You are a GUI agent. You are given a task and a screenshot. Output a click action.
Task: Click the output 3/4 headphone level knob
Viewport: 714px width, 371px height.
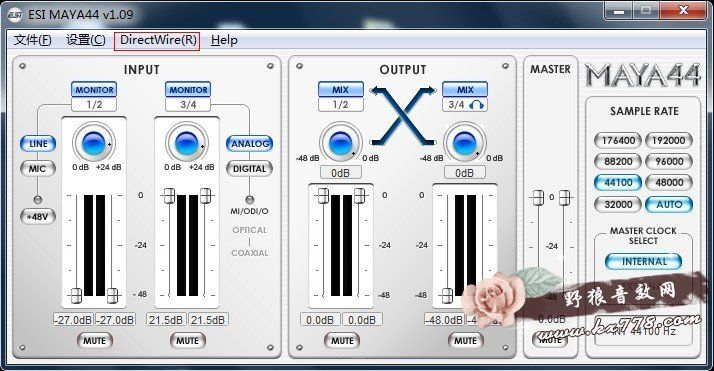[465, 143]
